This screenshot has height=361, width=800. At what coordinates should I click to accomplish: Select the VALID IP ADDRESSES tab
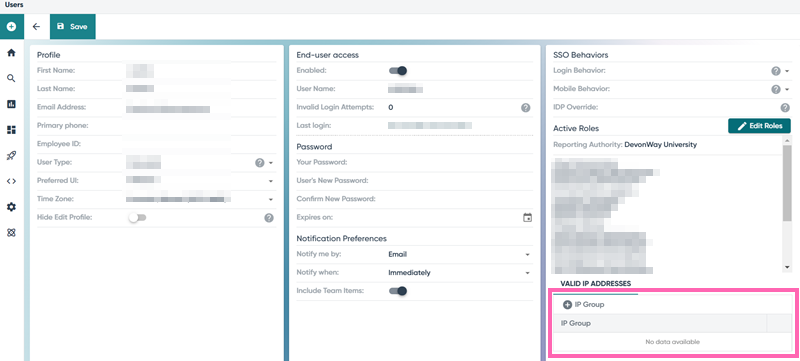click(595, 283)
